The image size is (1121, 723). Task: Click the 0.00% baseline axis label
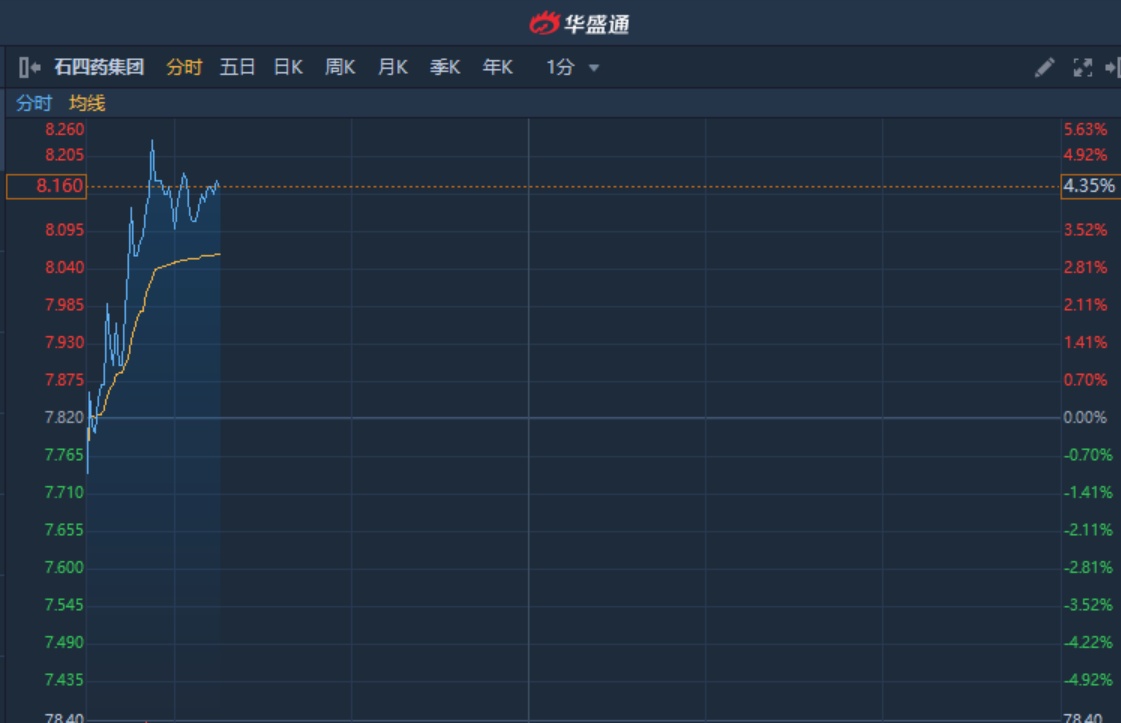(x=1085, y=417)
